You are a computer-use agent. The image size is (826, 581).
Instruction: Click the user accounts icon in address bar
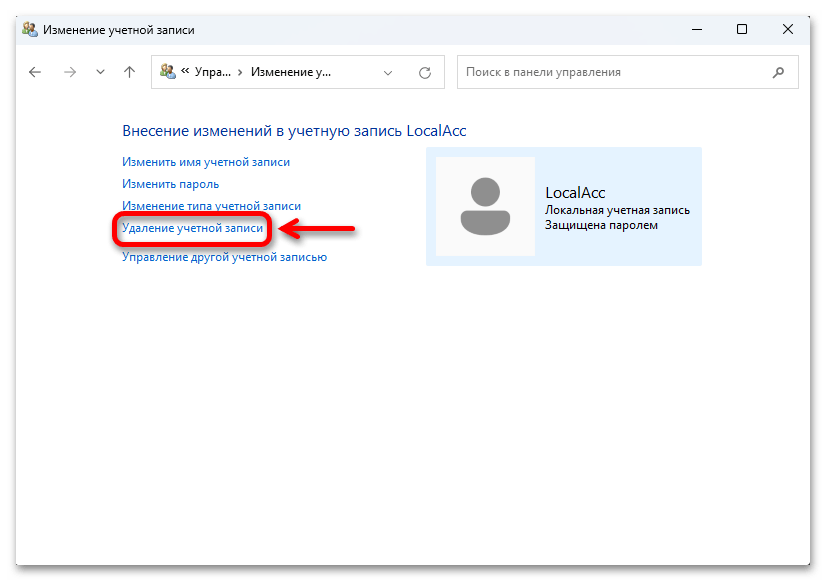[168, 72]
